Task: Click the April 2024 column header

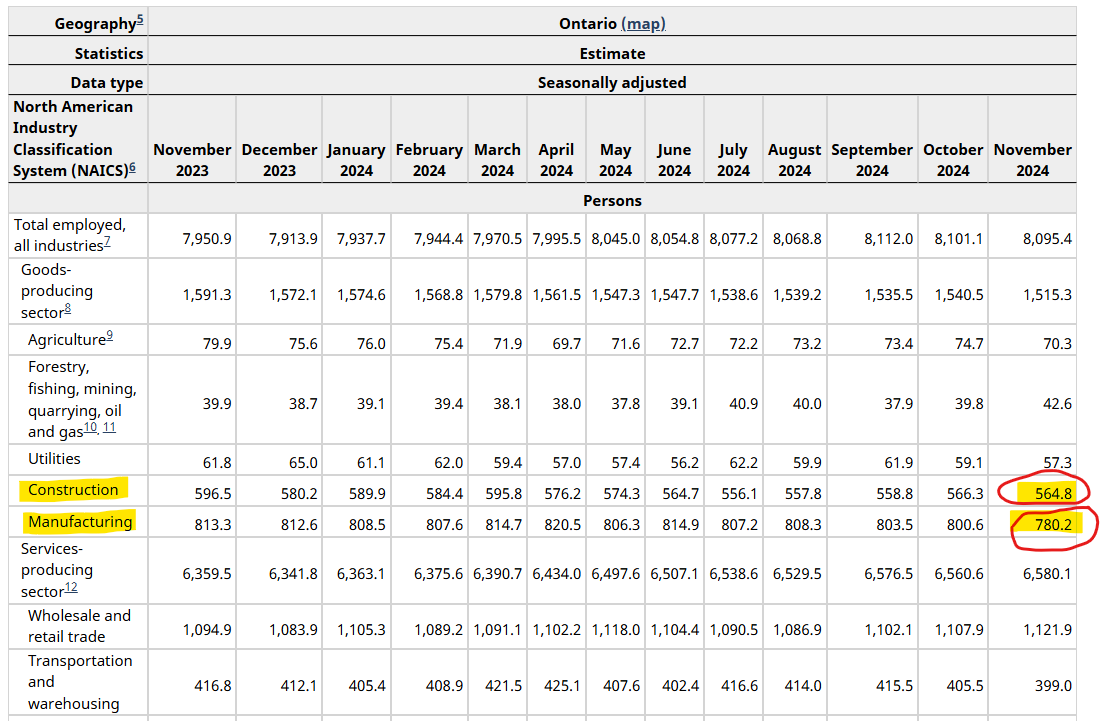Action: 557,160
